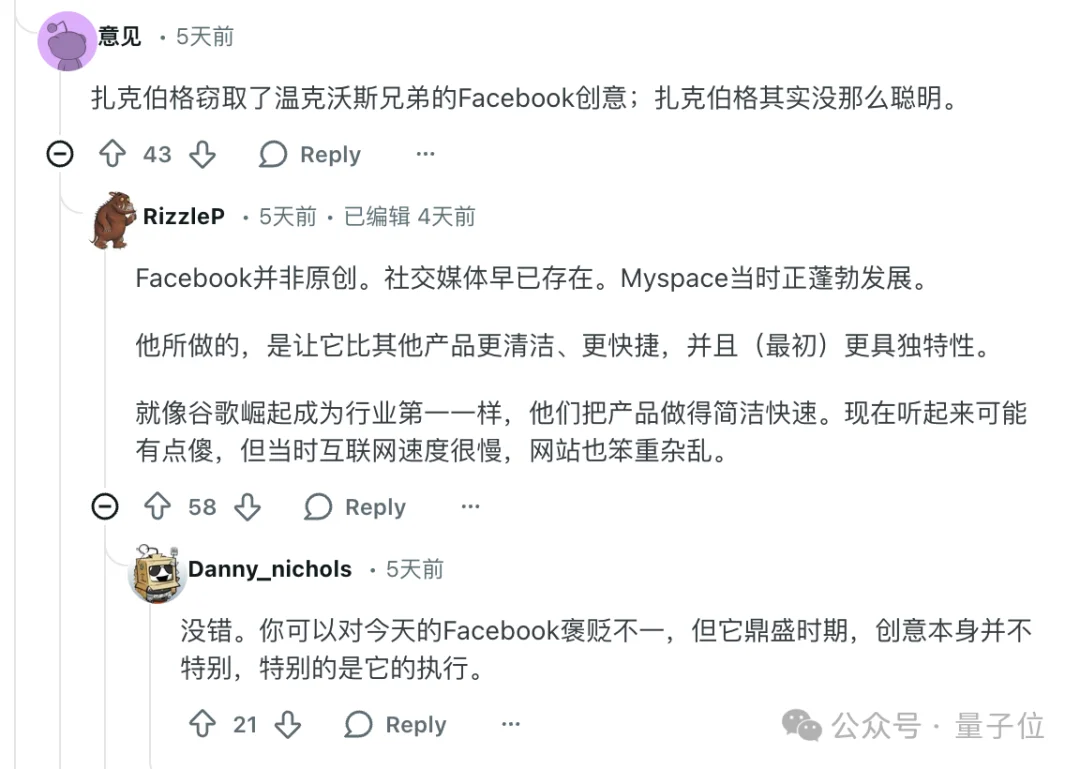The width and height of the screenshot is (1080, 769).
Task: Upvote RizzleP's comment about Facebook
Action: click(157, 507)
